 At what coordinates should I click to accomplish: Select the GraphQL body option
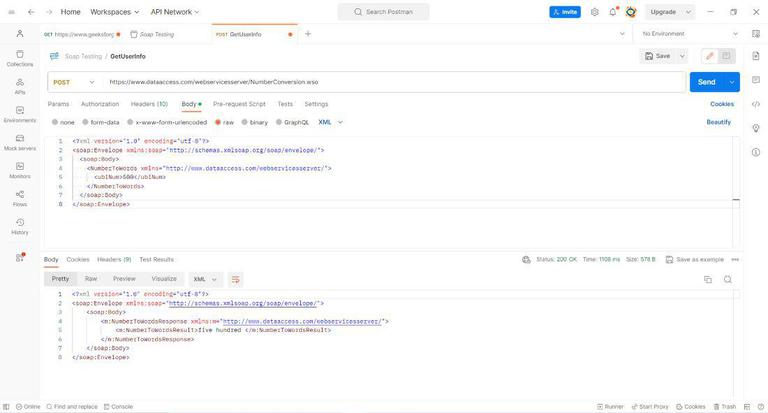(292, 122)
